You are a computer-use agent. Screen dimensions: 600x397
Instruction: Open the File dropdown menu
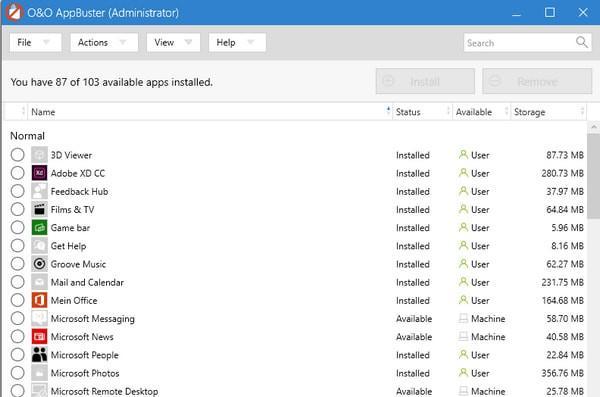click(x=35, y=42)
